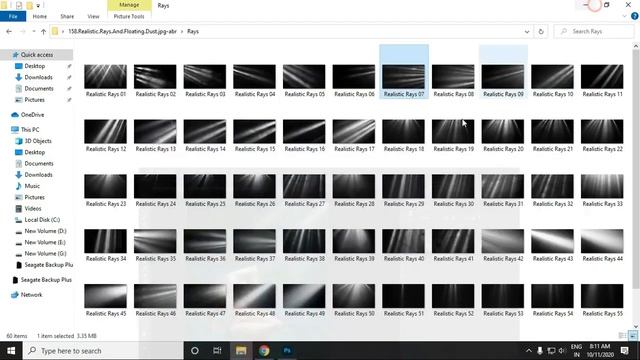Open Videos folder under This PC
The width and height of the screenshot is (640, 360).
[33, 209]
